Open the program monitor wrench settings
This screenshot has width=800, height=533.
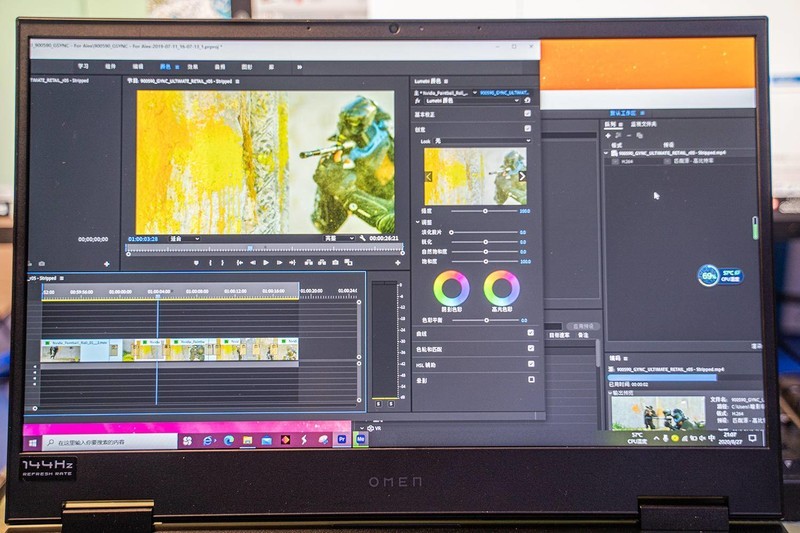point(362,238)
